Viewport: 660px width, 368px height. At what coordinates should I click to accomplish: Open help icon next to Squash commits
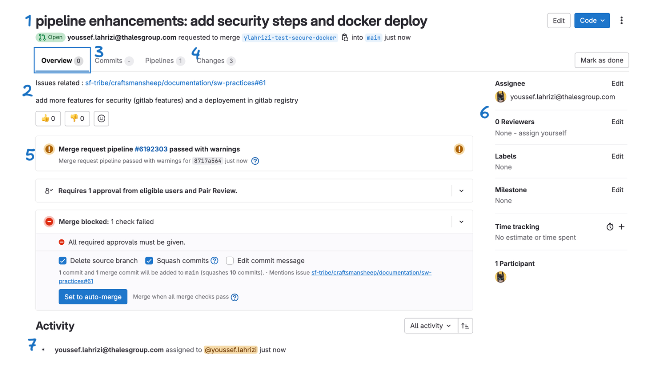[x=214, y=261]
